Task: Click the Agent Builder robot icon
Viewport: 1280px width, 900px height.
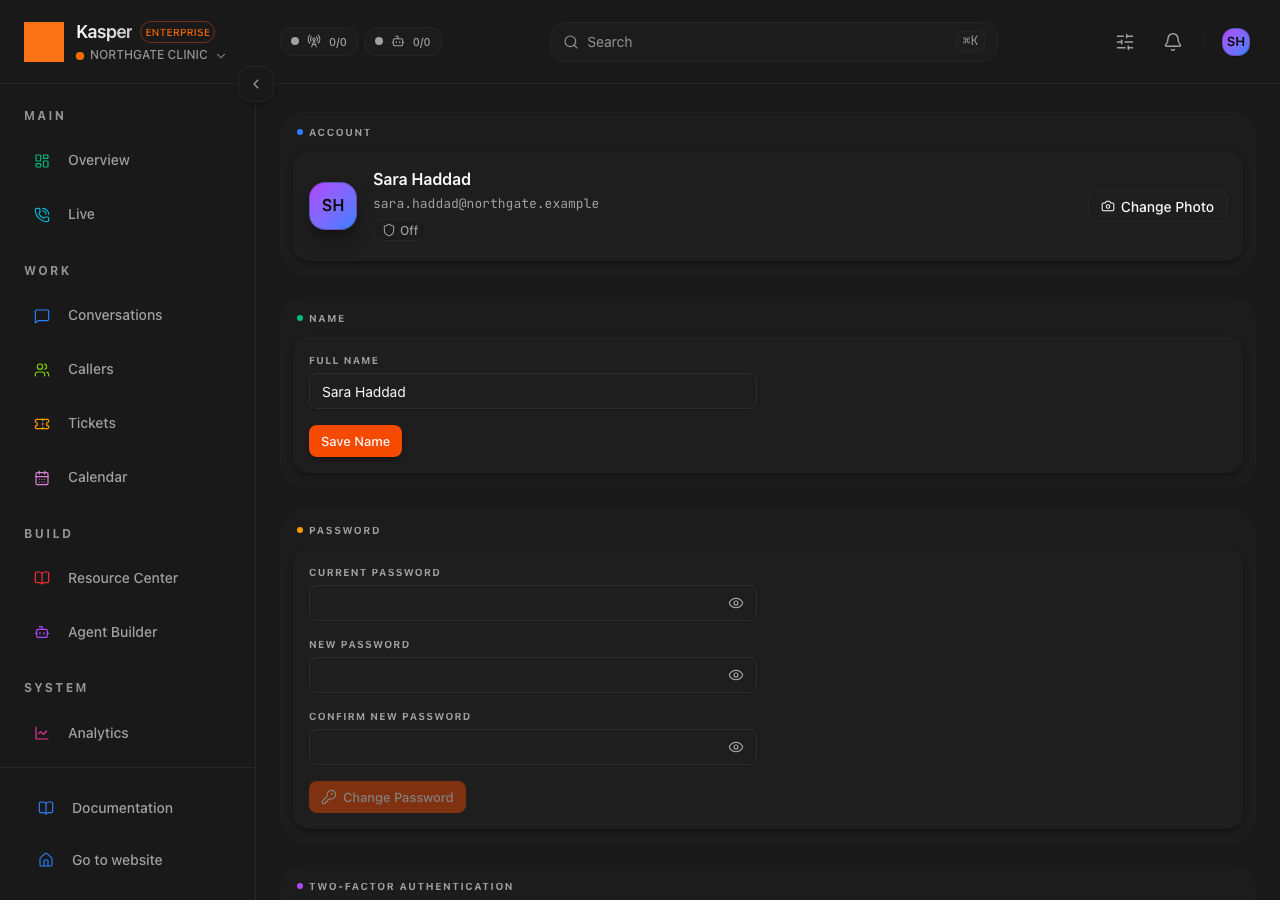Action: (x=42, y=632)
